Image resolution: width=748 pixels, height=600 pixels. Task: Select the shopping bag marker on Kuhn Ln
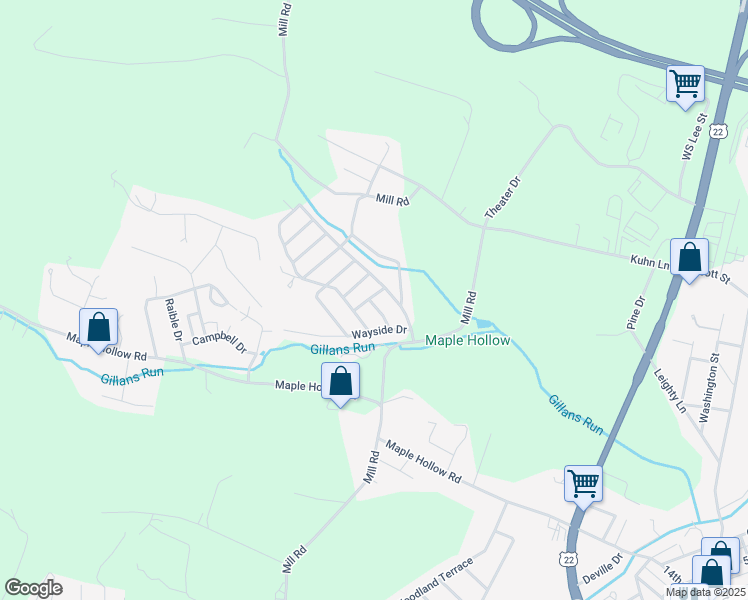coord(689,259)
